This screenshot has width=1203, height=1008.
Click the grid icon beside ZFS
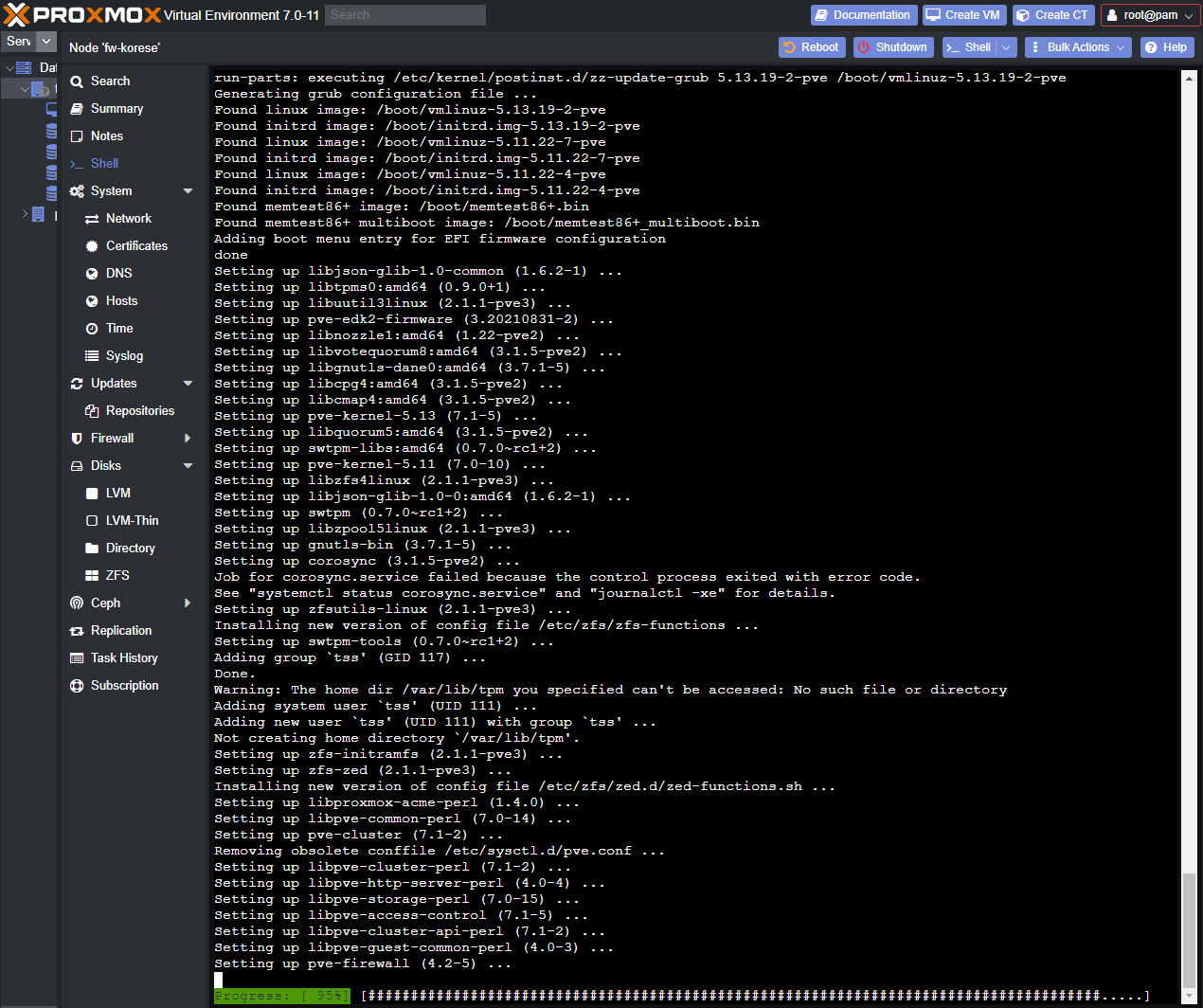(x=92, y=576)
